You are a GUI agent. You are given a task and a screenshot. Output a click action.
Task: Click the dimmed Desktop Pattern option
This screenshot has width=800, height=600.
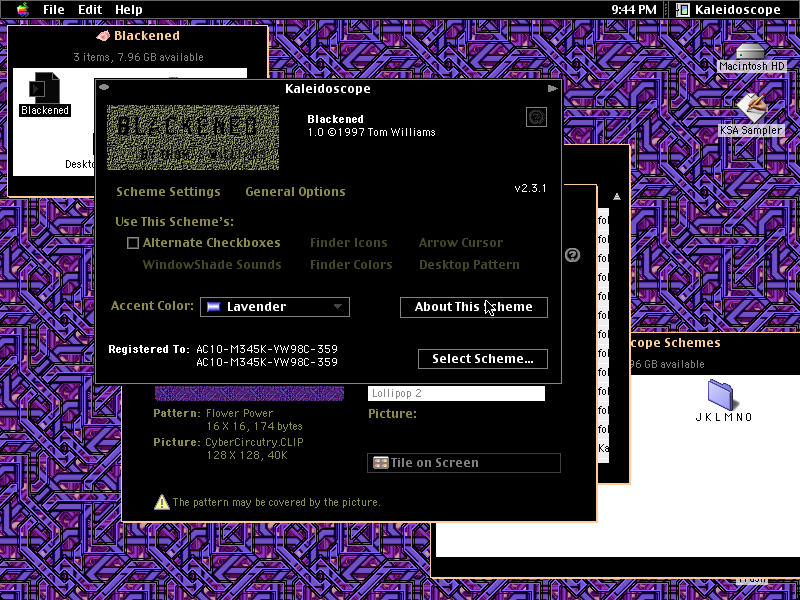tap(469, 265)
